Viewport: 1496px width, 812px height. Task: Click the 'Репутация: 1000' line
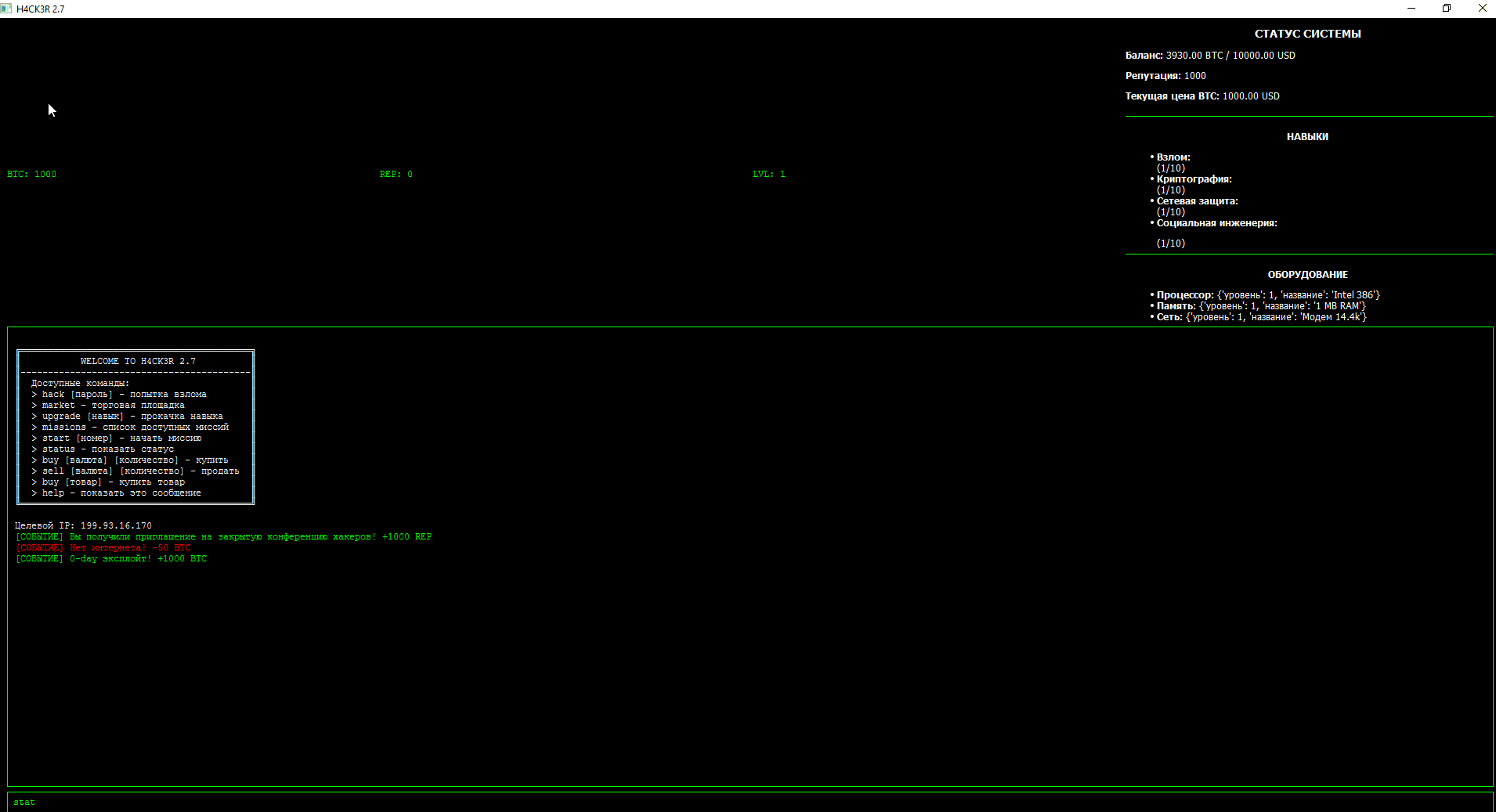click(1165, 76)
